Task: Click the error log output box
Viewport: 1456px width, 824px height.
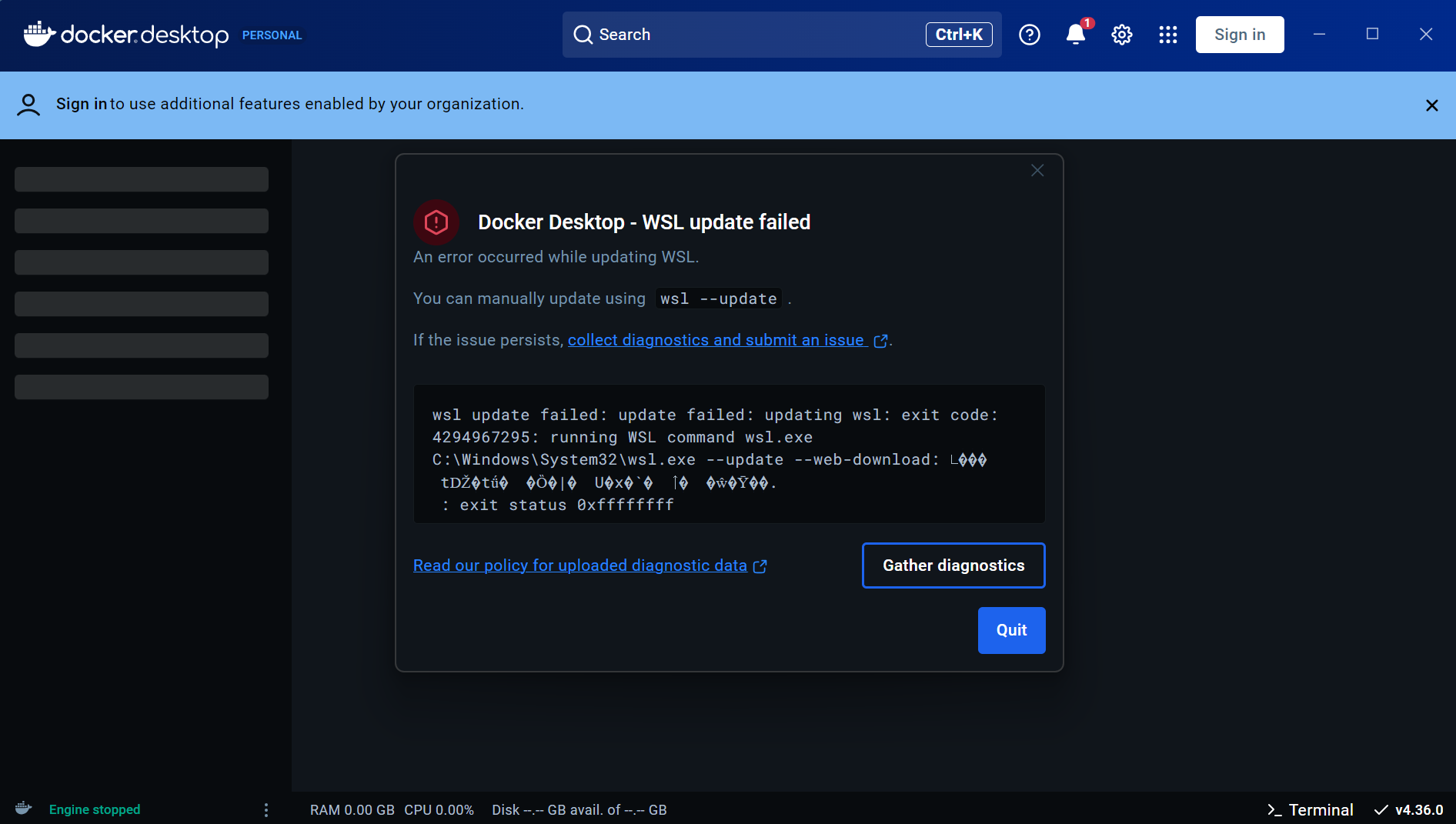Action: (729, 454)
